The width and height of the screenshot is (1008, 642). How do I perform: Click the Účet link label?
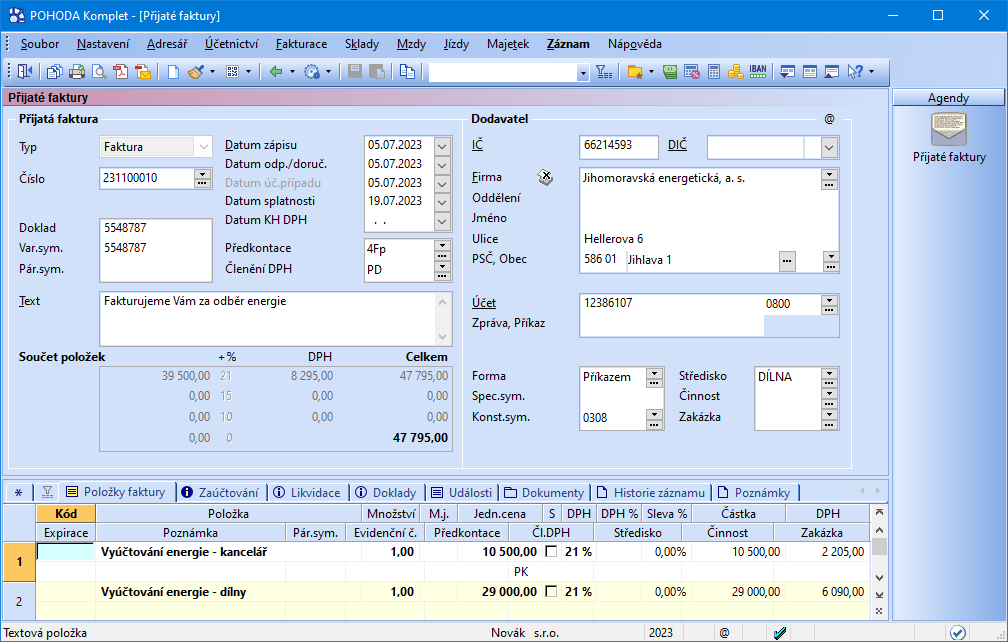pos(484,303)
